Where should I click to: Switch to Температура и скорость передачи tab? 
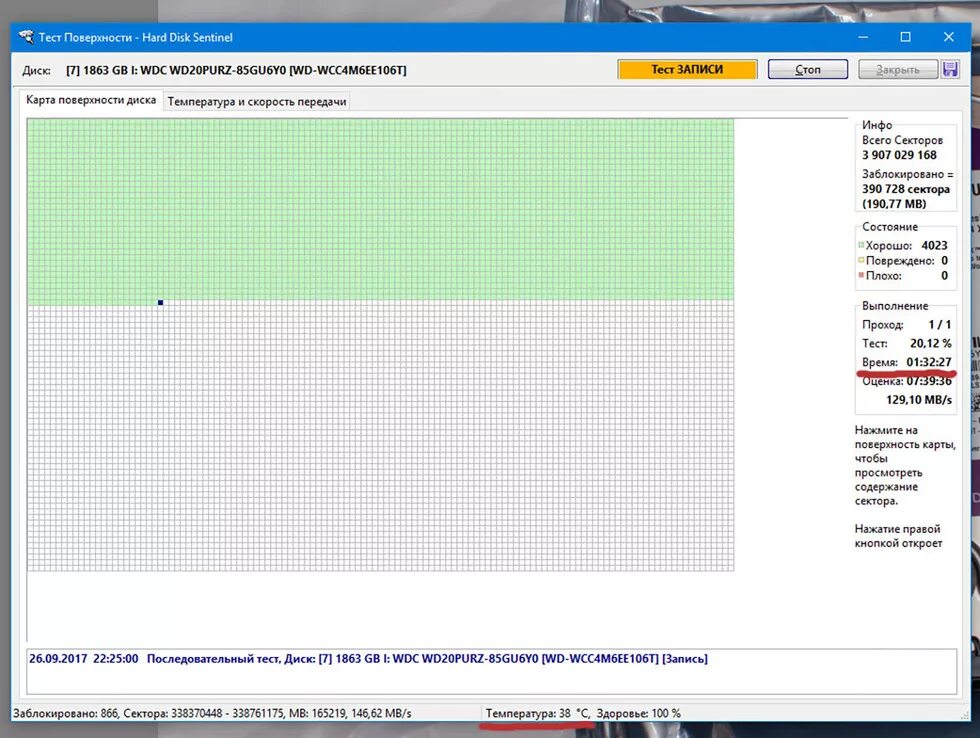click(x=257, y=101)
